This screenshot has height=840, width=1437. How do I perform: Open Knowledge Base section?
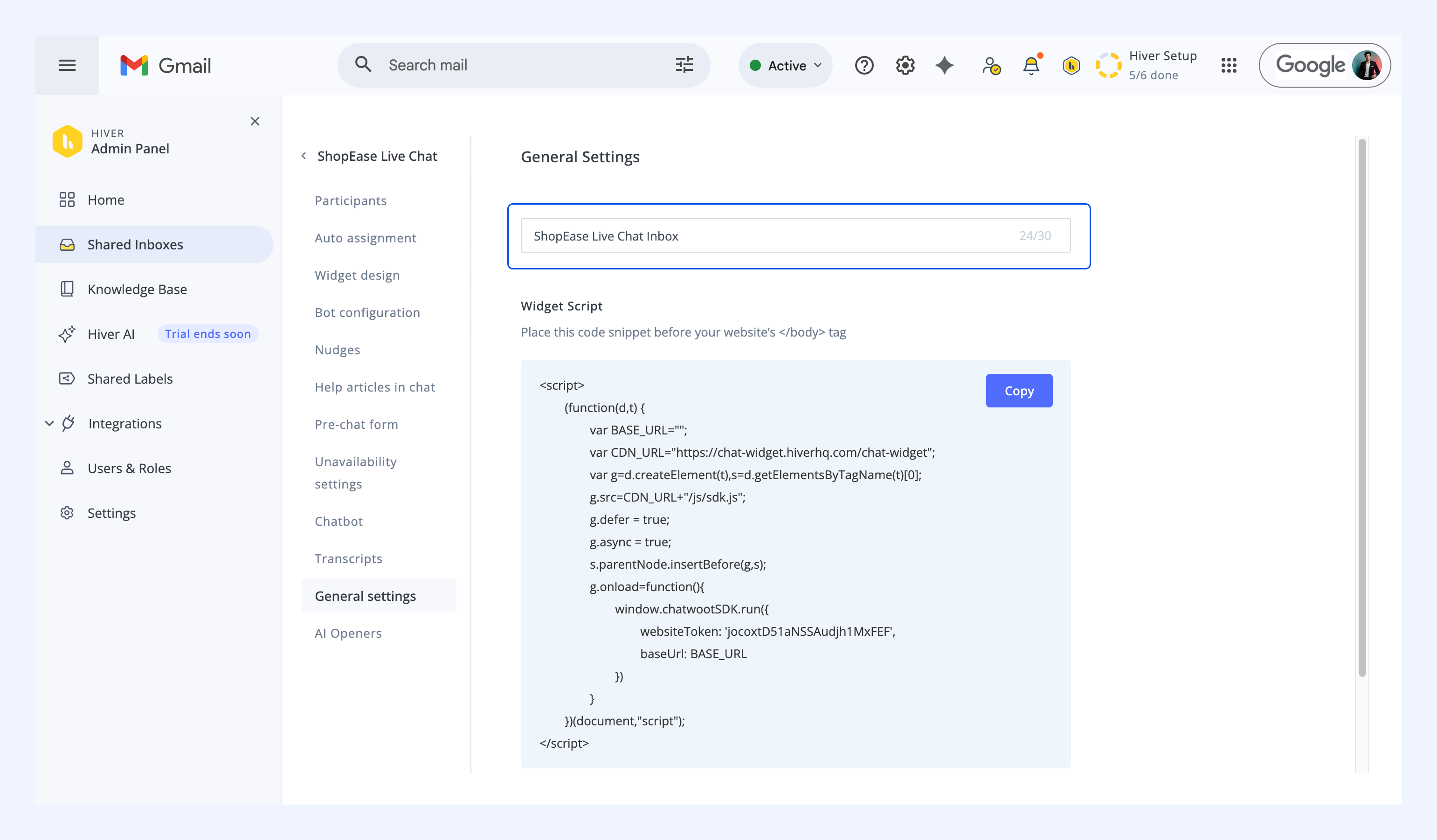pos(137,289)
